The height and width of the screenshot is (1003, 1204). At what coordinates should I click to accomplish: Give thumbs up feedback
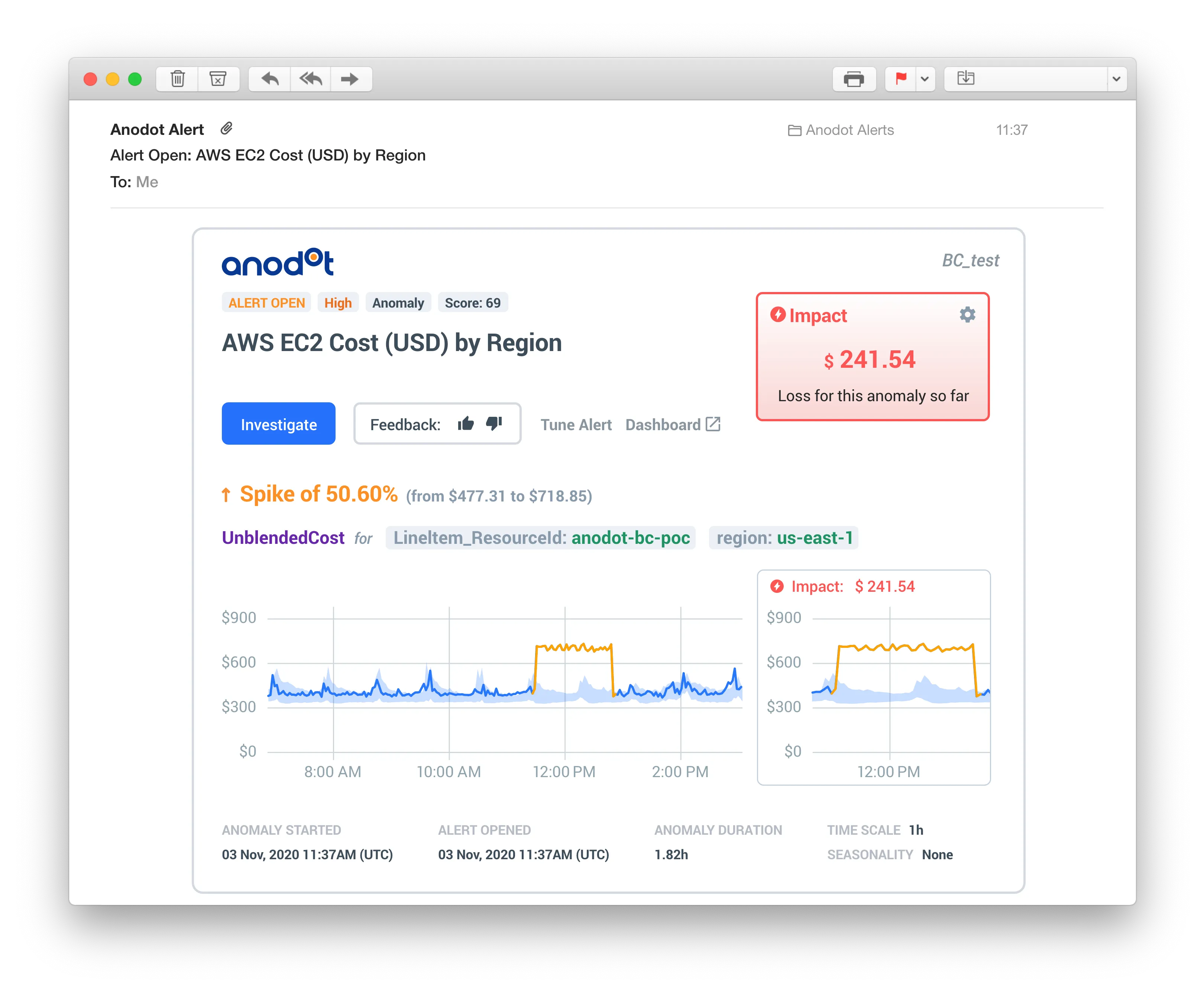tap(466, 423)
